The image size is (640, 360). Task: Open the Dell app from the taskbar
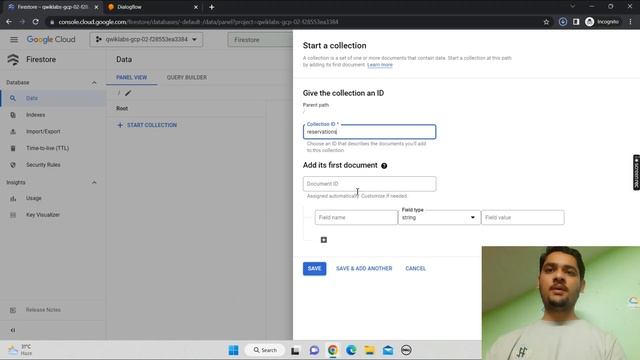(x=406, y=350)
